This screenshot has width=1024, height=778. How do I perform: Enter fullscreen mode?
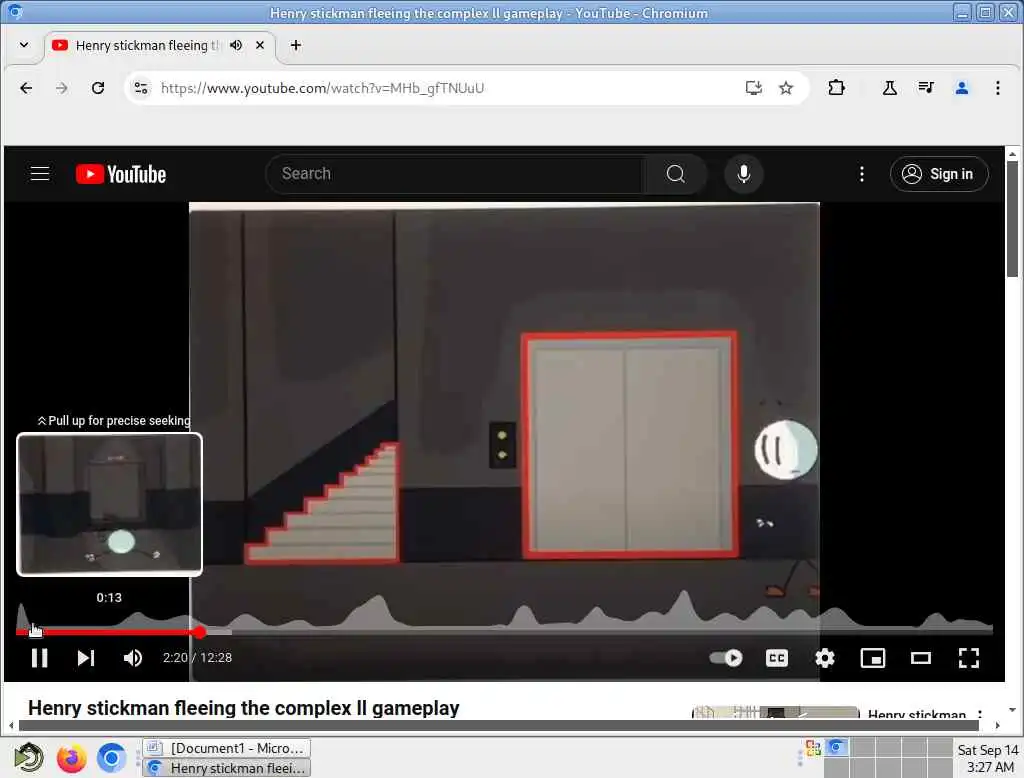click(x=968, y=658)
